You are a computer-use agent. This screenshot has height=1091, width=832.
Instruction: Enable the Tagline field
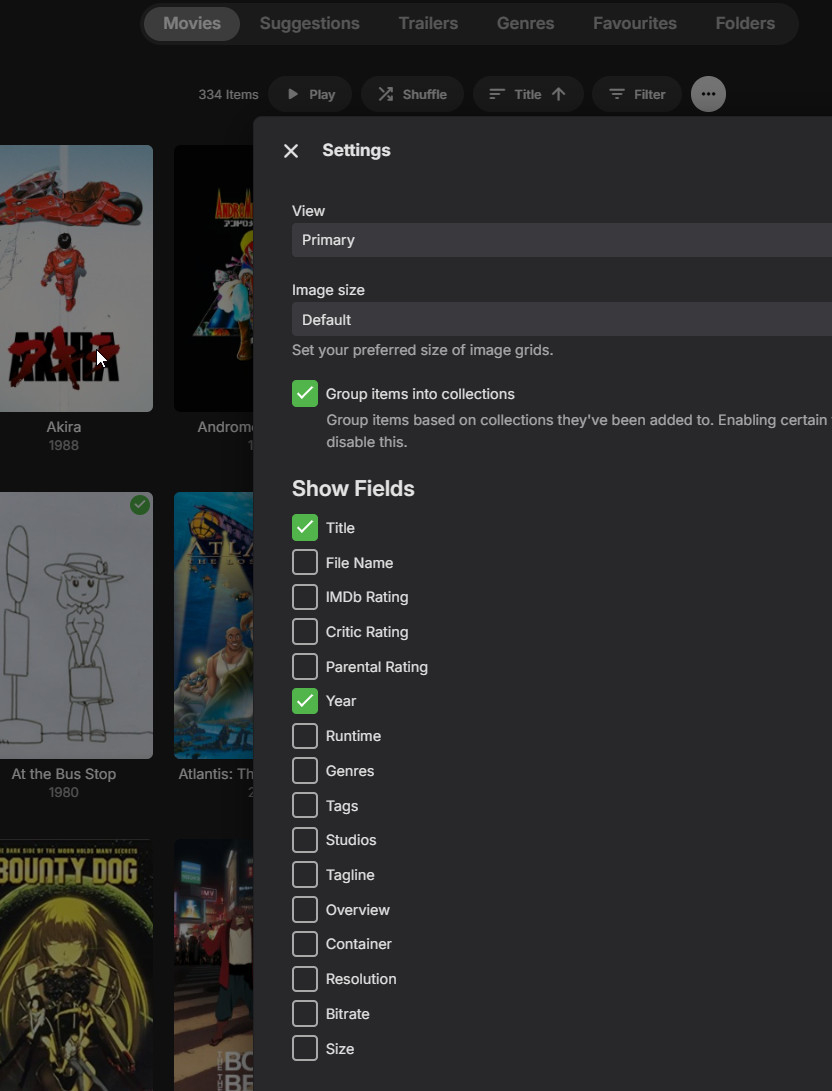tap(305, 875)
